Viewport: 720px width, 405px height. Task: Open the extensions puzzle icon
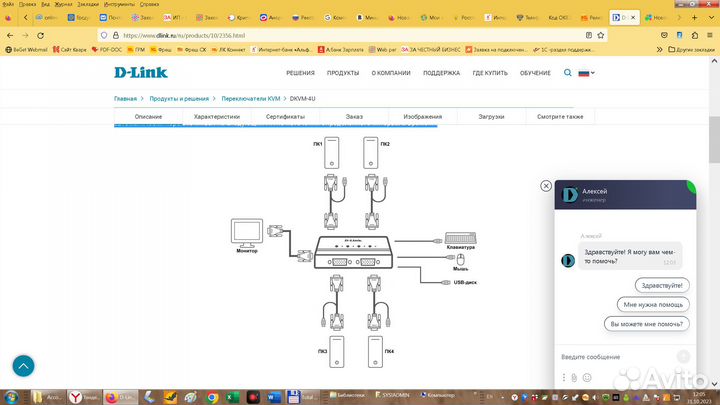pos(695,35)
